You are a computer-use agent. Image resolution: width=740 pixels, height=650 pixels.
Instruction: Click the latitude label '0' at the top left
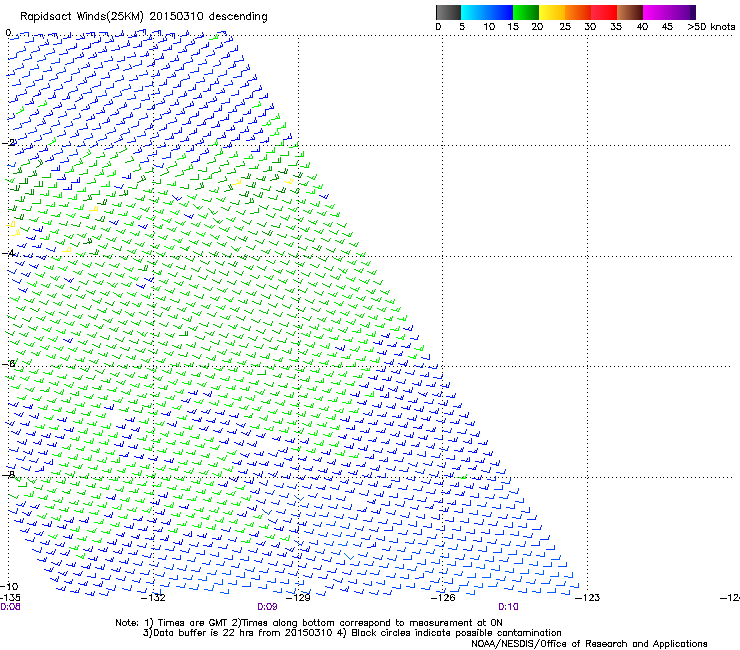(8, 33)
